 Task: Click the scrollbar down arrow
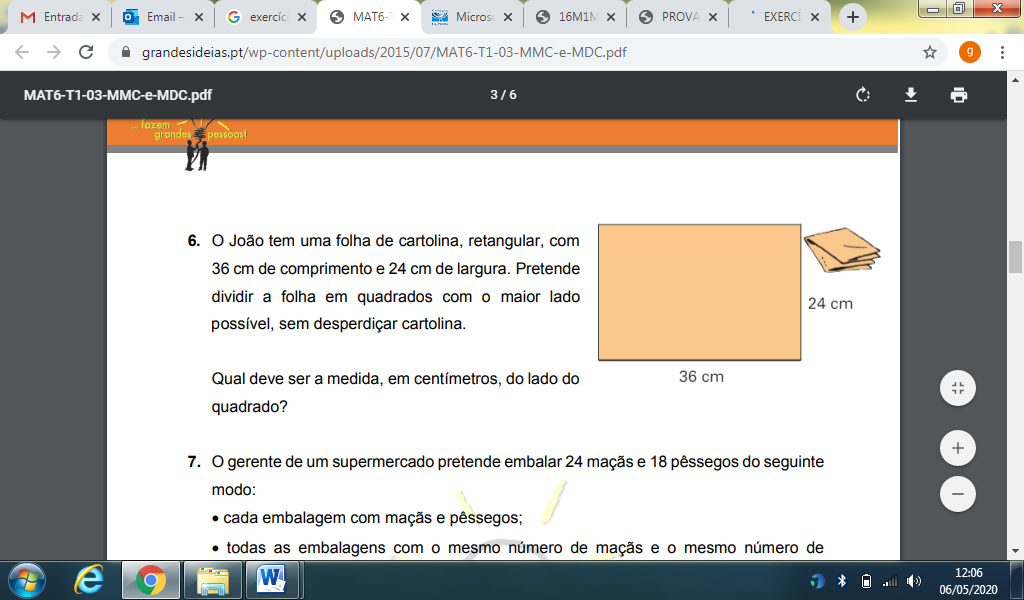(1015, 552)
